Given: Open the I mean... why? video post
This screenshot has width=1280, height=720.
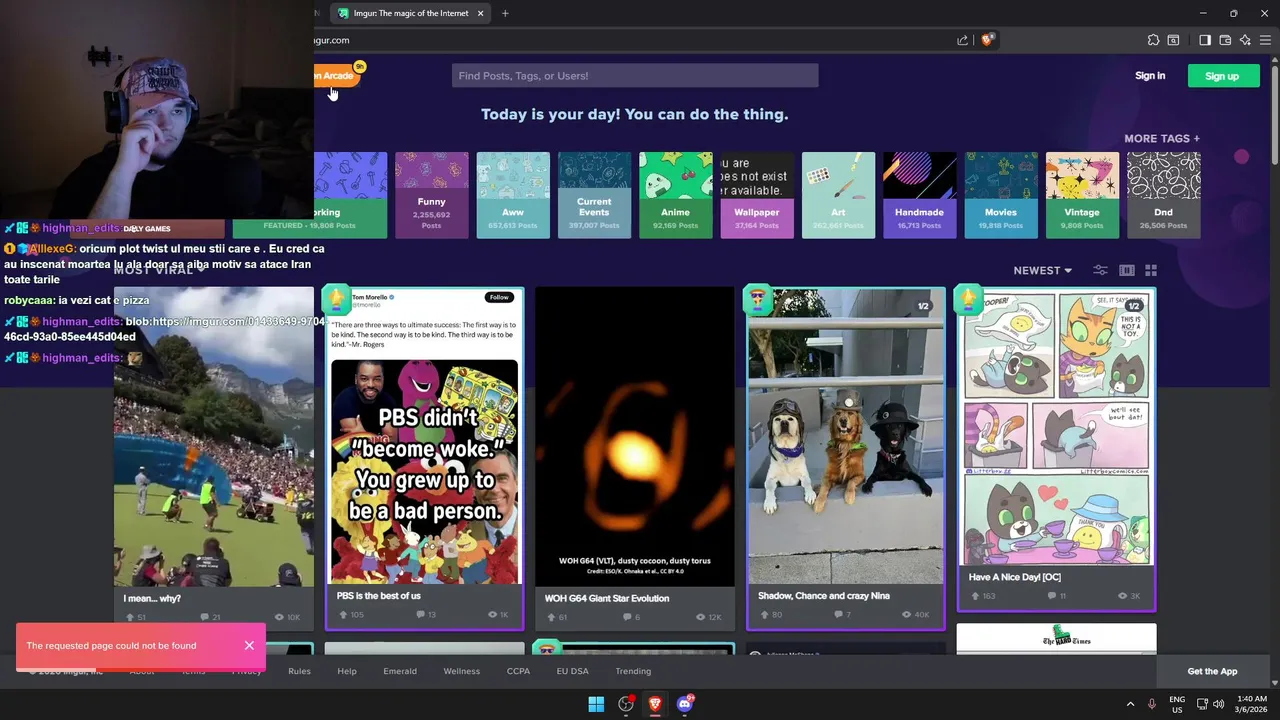Looking at the screenshot, I should pos(214,458).
